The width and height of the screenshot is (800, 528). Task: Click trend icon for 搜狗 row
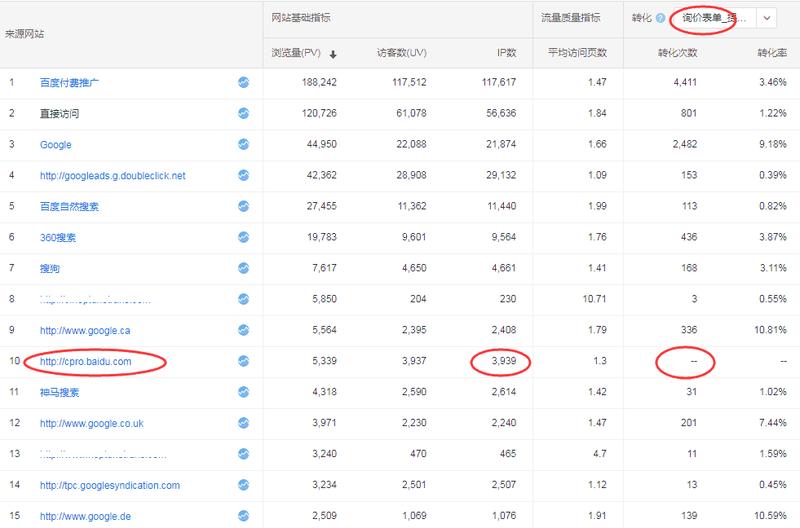point(244,268)
